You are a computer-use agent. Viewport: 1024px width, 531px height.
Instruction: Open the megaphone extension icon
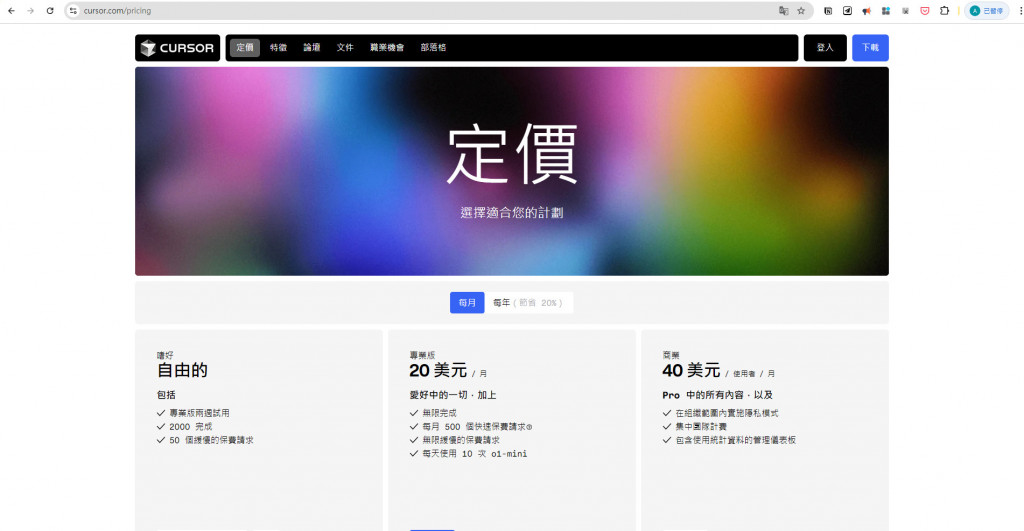[867, 10]
